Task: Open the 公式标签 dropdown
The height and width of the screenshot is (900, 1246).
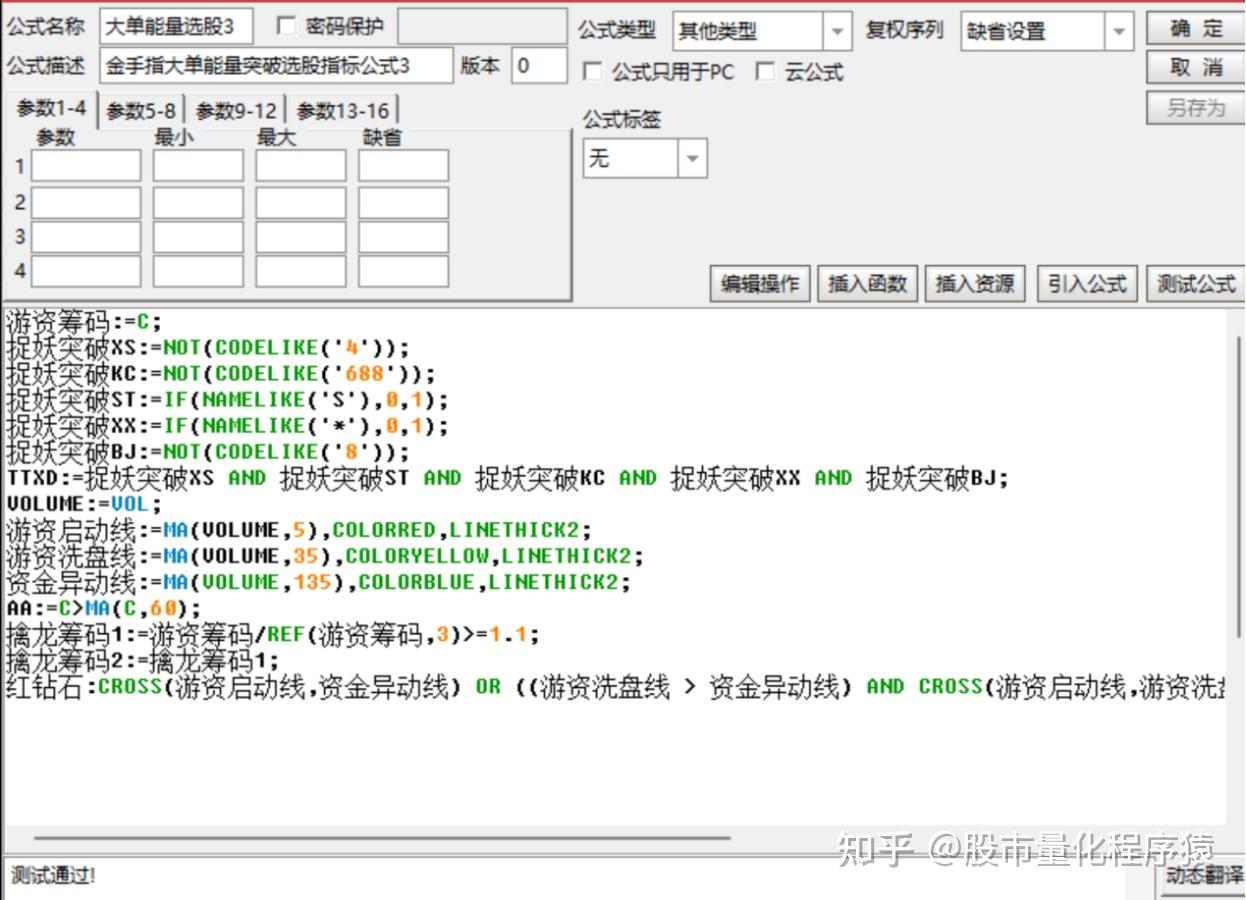Action: click(x=692, y=158)
